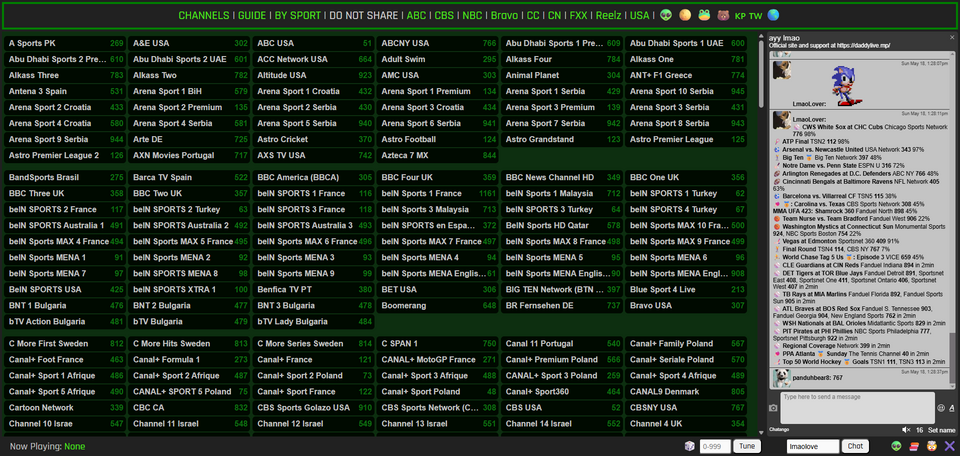Open Canal+ Formula 1 channel 273
This screenshot has width=960, height=456.
[x=190, y=359]
